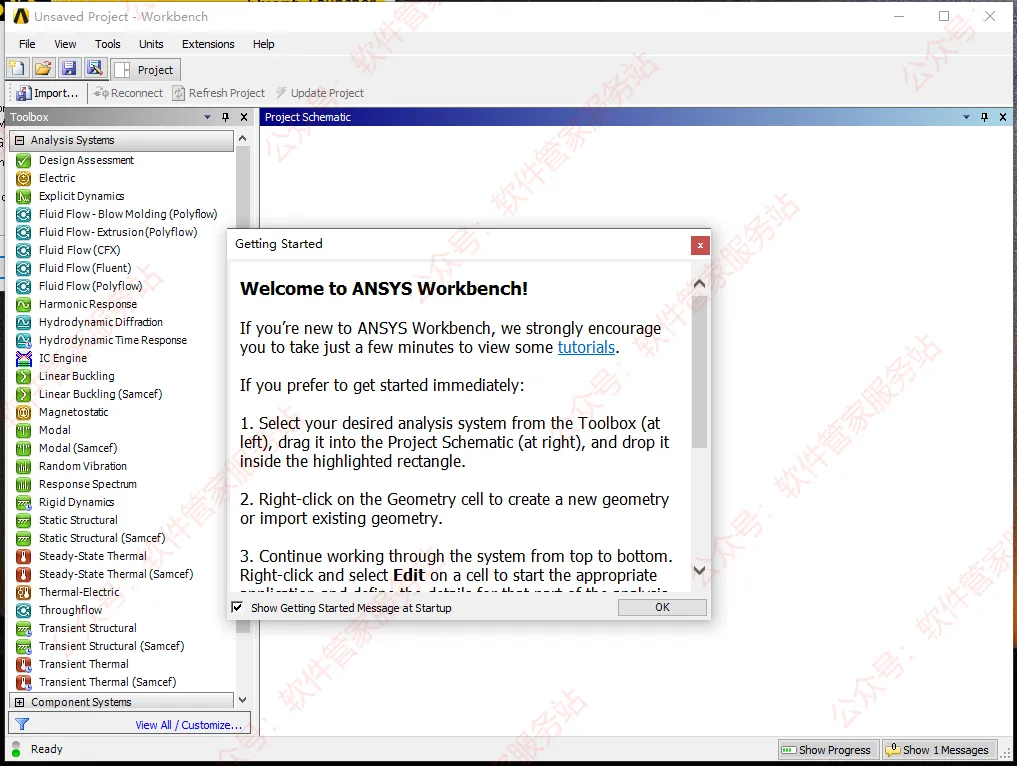Select the Transient Thermal icon
The image size is (1017, 766).
pyautogui.click(x=23, y=664)
